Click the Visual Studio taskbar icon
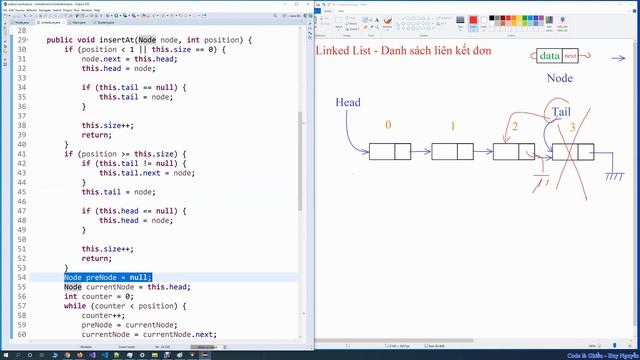This screenshot has height=360, width=640. pos(92,355)
